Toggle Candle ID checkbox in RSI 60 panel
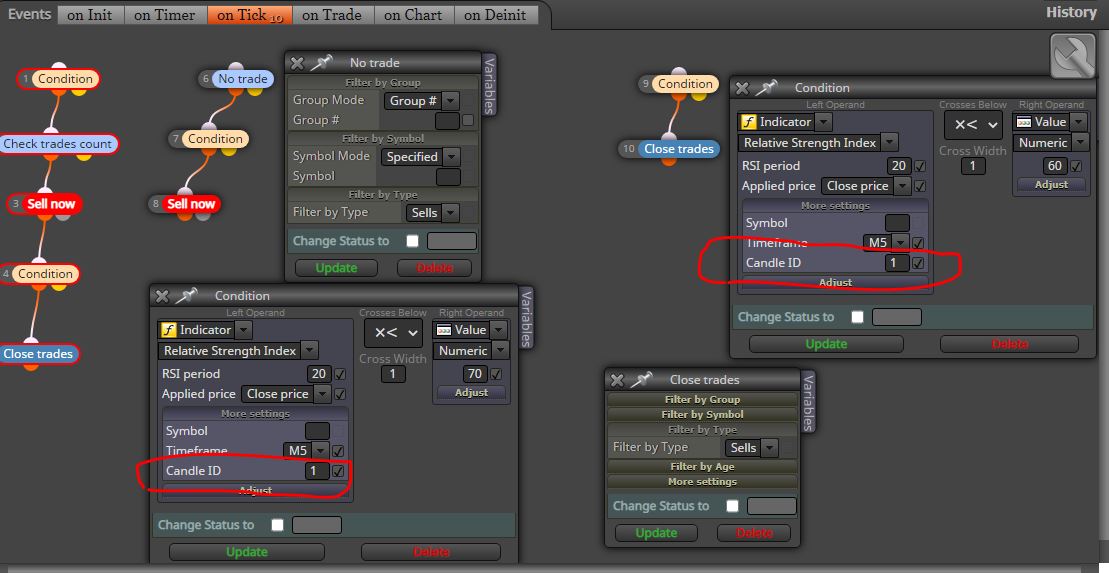This screenshot has height=573, width=1109. tap(918, 262)
